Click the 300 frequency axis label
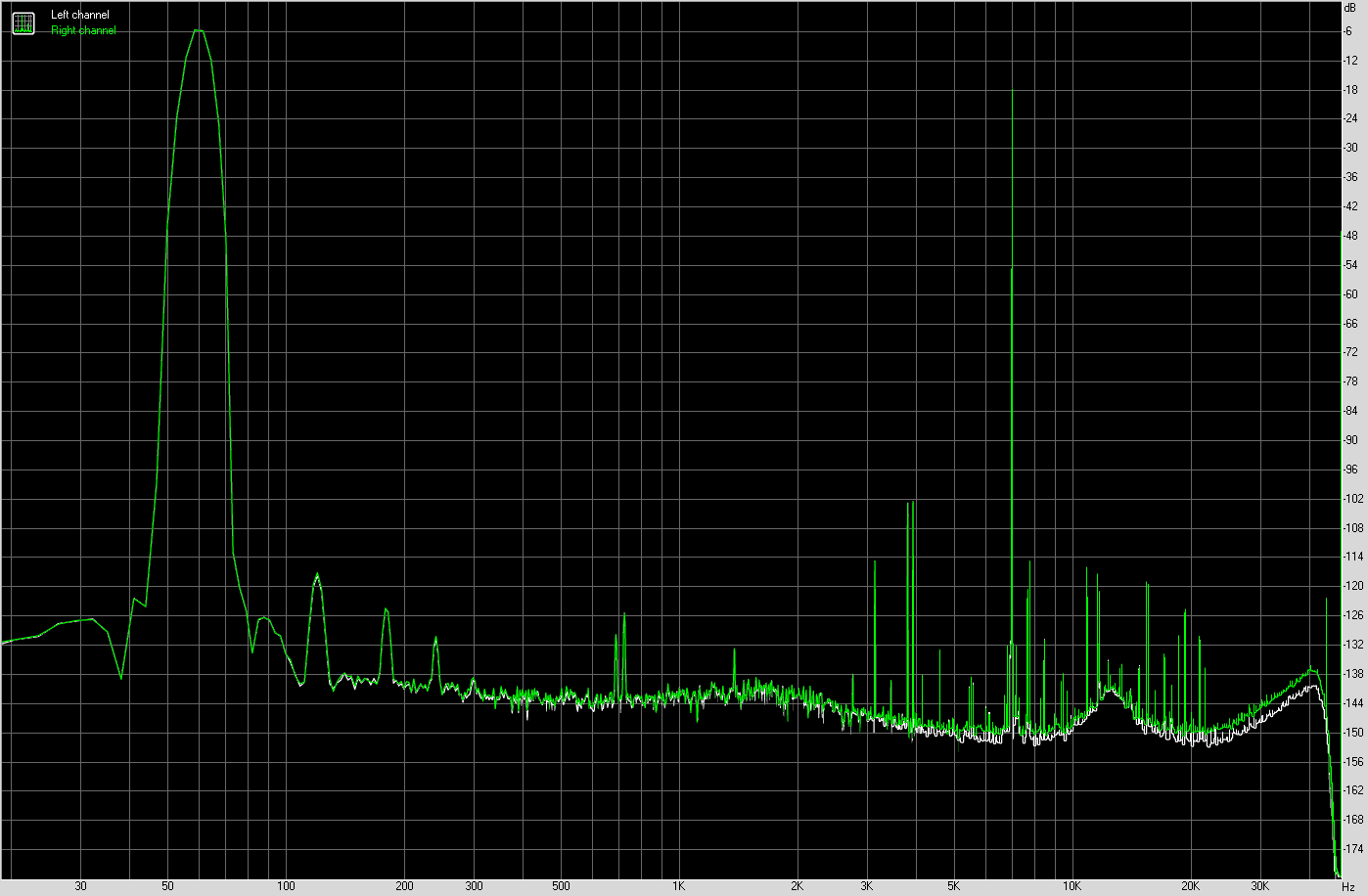This screenshot has width=1368, height=896. tap(474, 887)
